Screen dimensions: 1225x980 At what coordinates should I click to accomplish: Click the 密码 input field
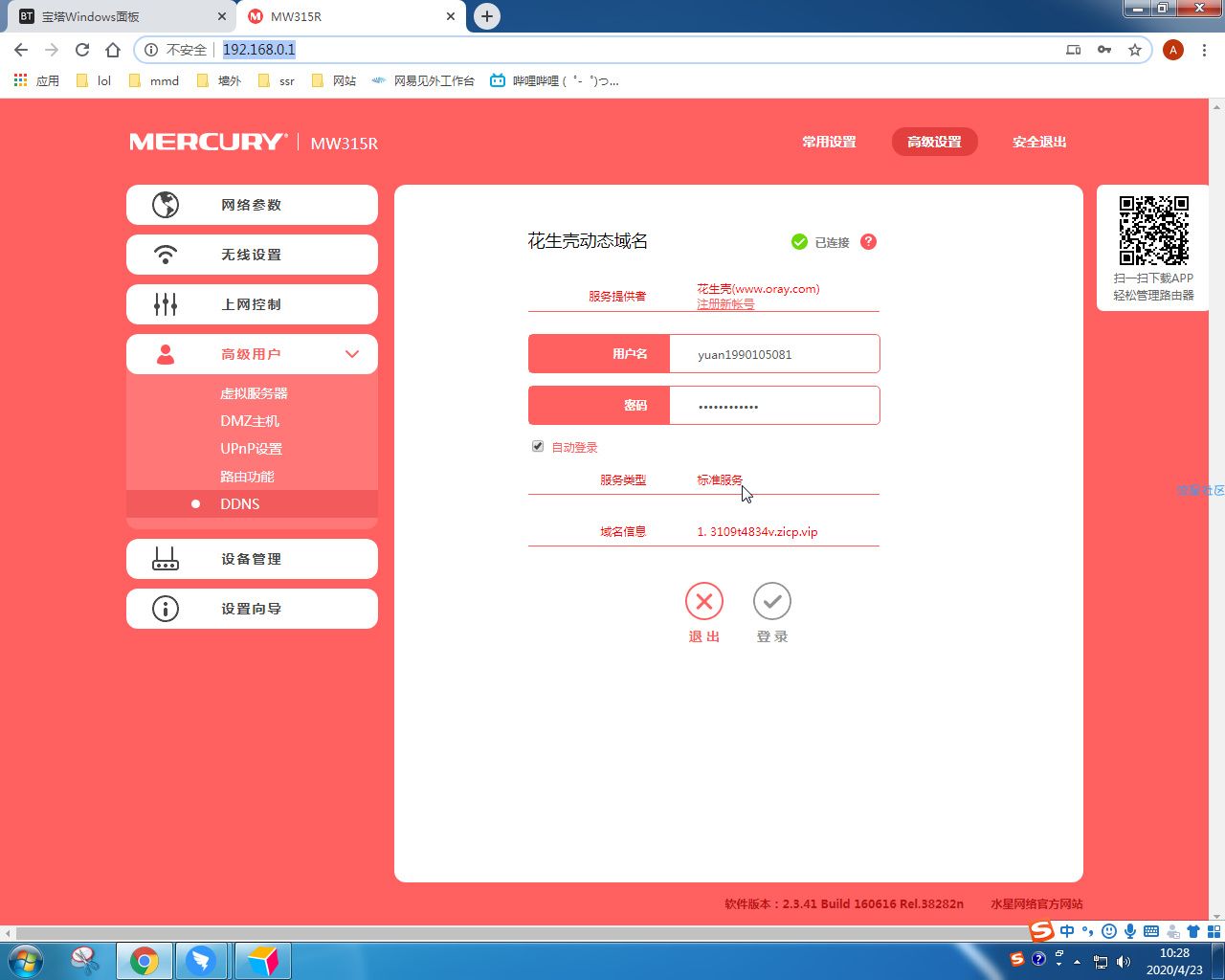[774, 406]
